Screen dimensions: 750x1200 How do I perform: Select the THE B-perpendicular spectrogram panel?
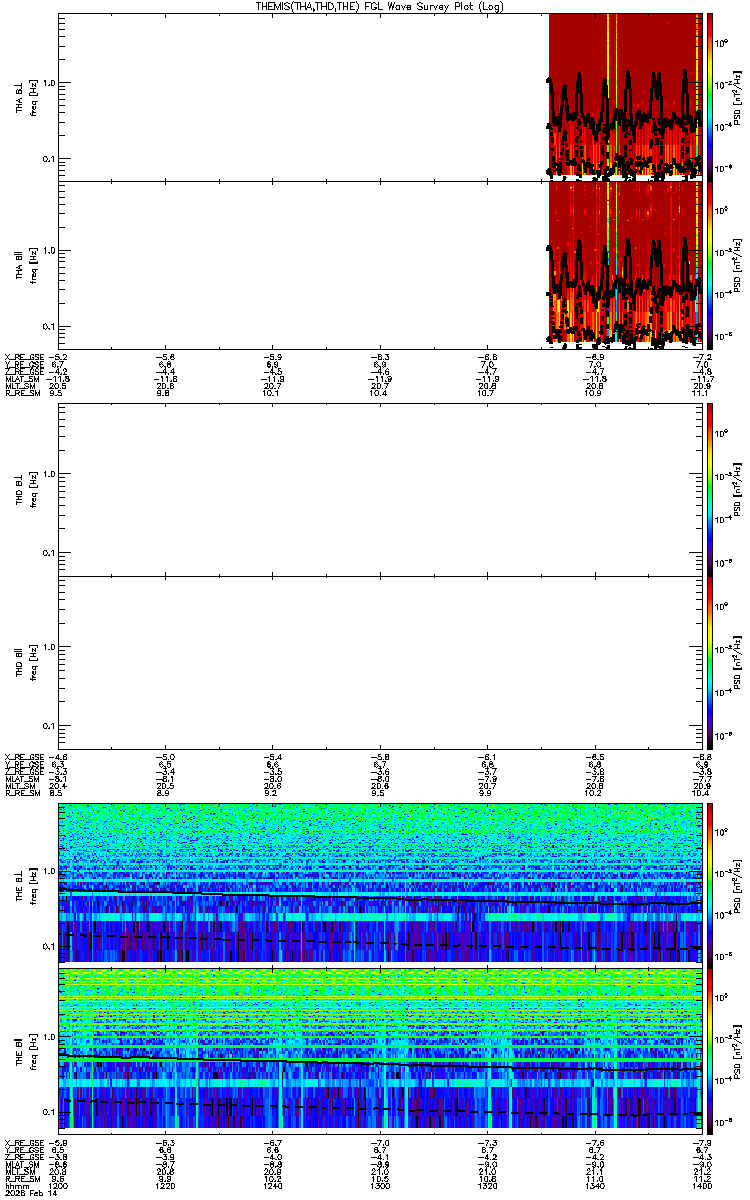tap(380, 884)
